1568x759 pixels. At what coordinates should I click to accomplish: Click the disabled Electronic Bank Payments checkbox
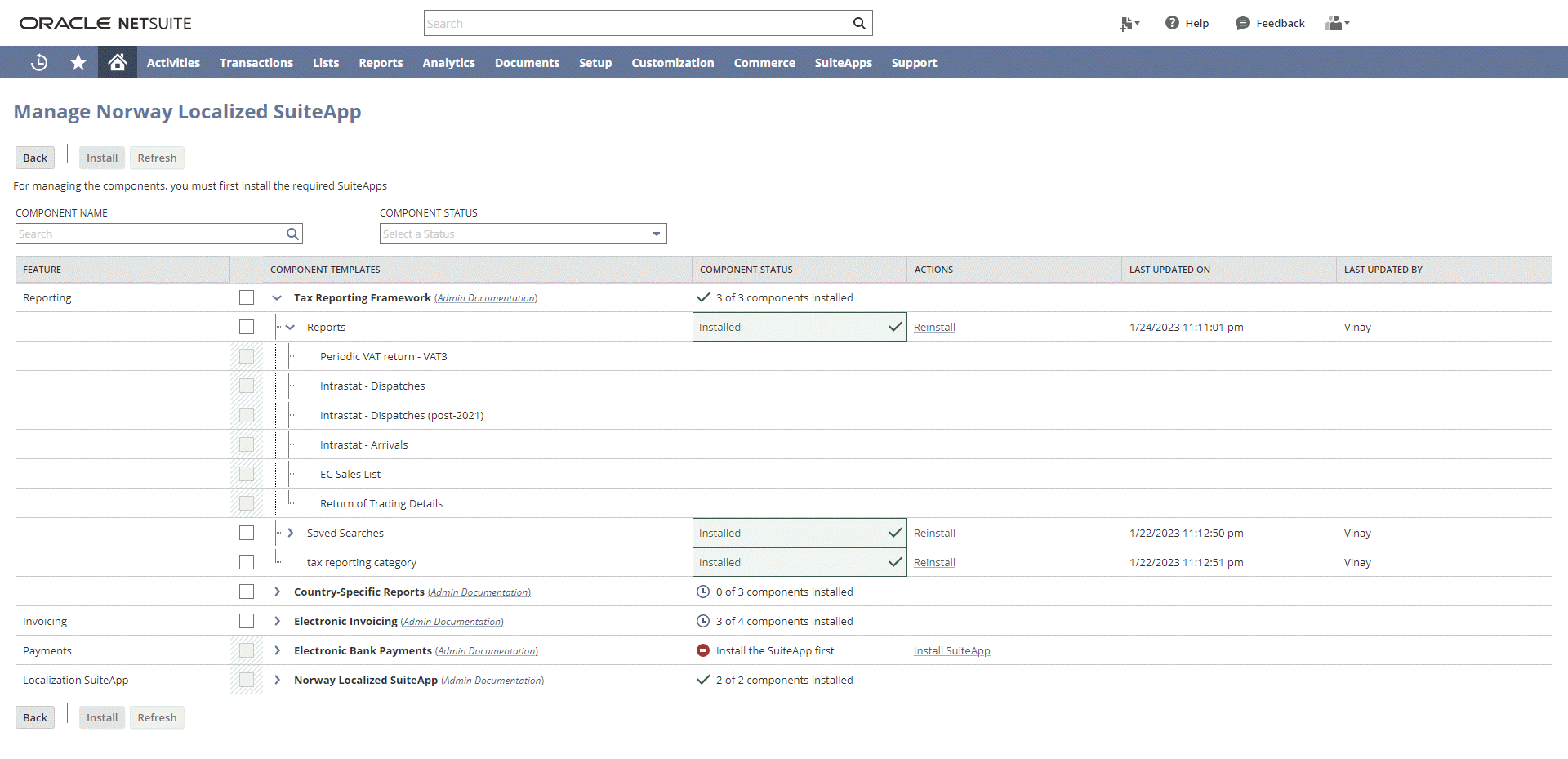pyautogui.click(x=247, y=650)
